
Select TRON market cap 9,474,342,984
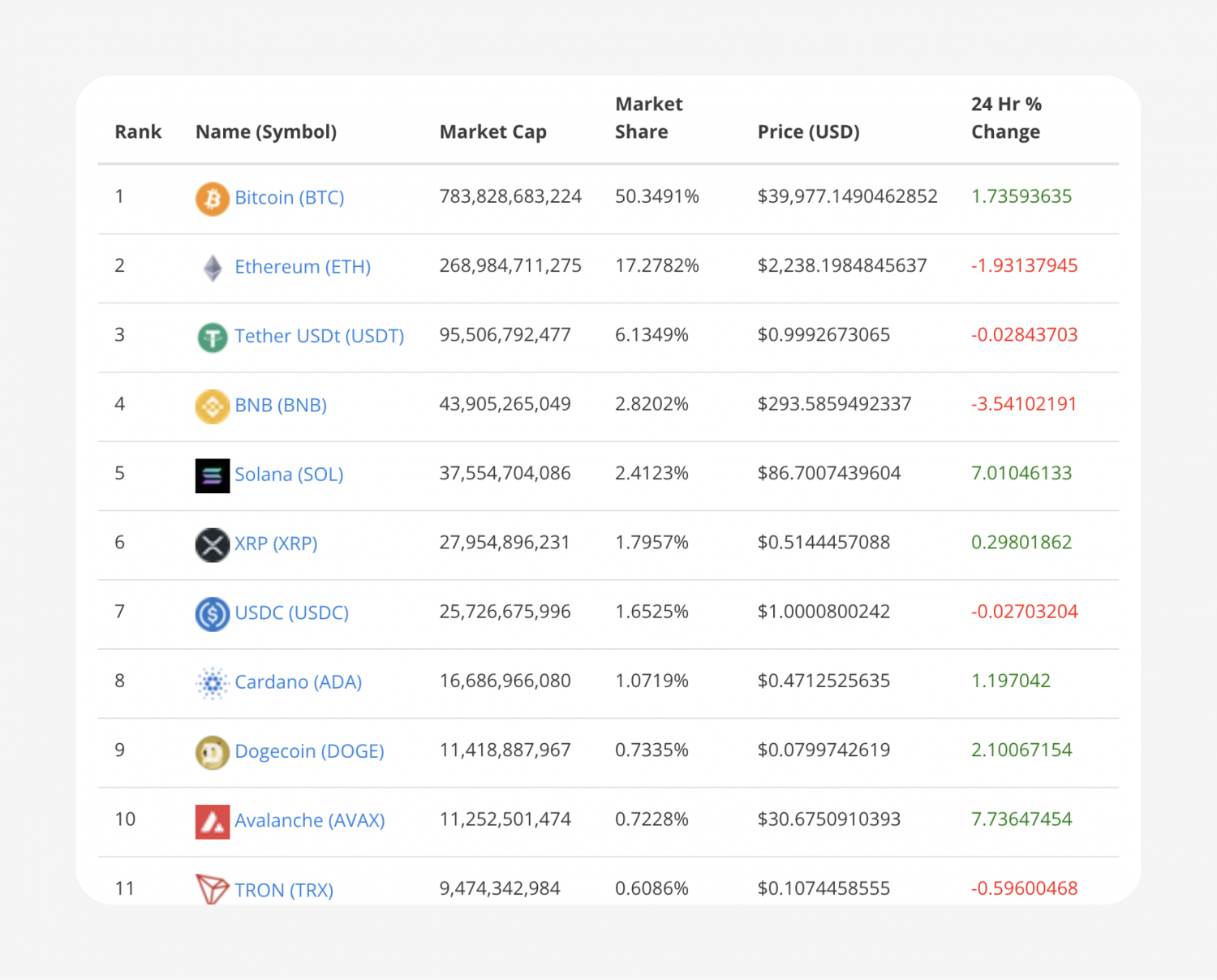coord(500,888)
